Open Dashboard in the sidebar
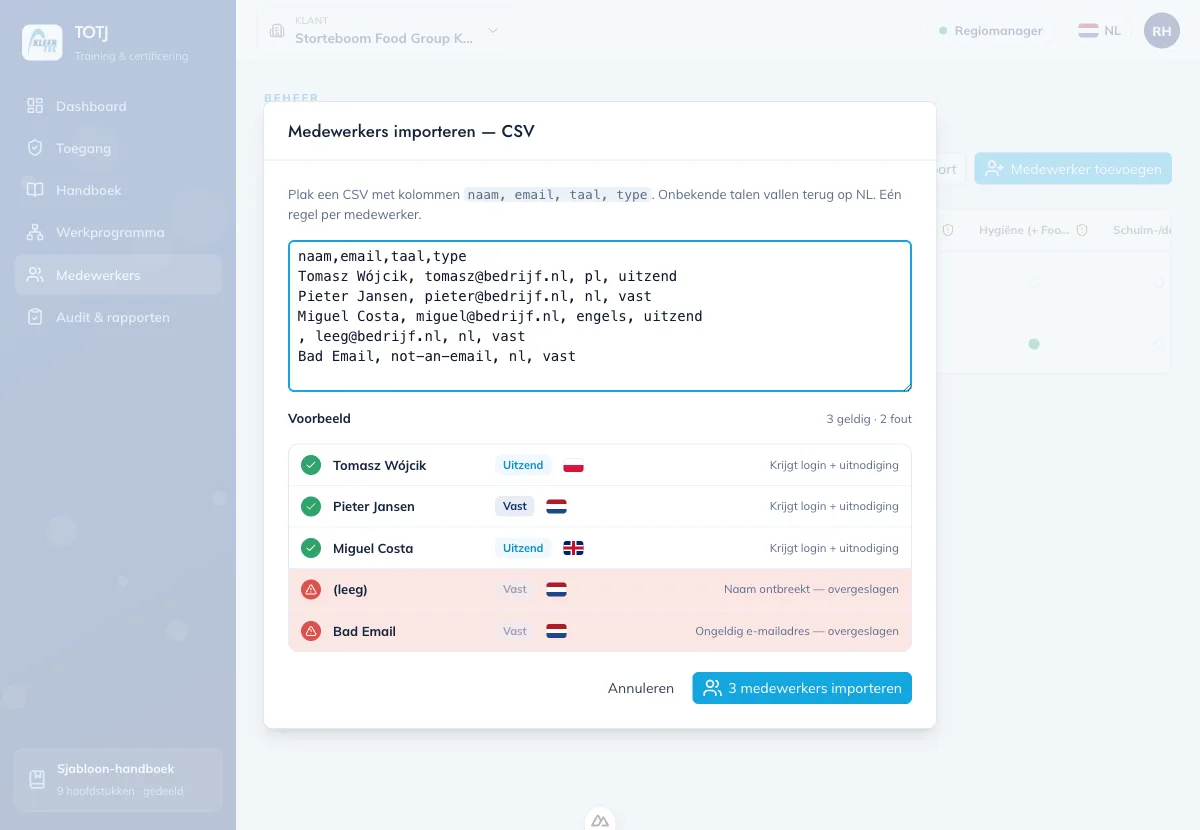 [x=118, y=106]
